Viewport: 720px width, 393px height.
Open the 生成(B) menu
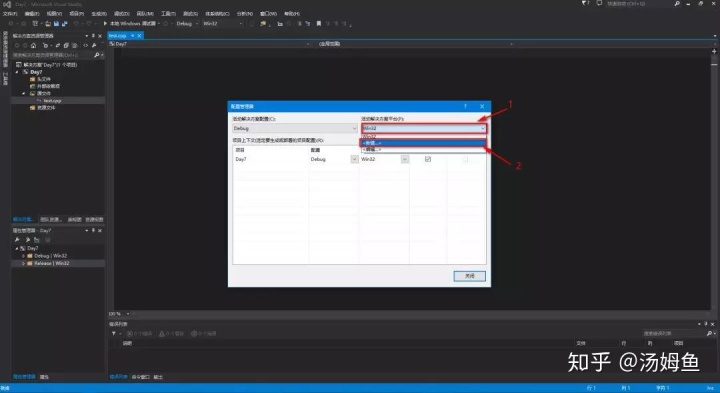tap(99, 14)
